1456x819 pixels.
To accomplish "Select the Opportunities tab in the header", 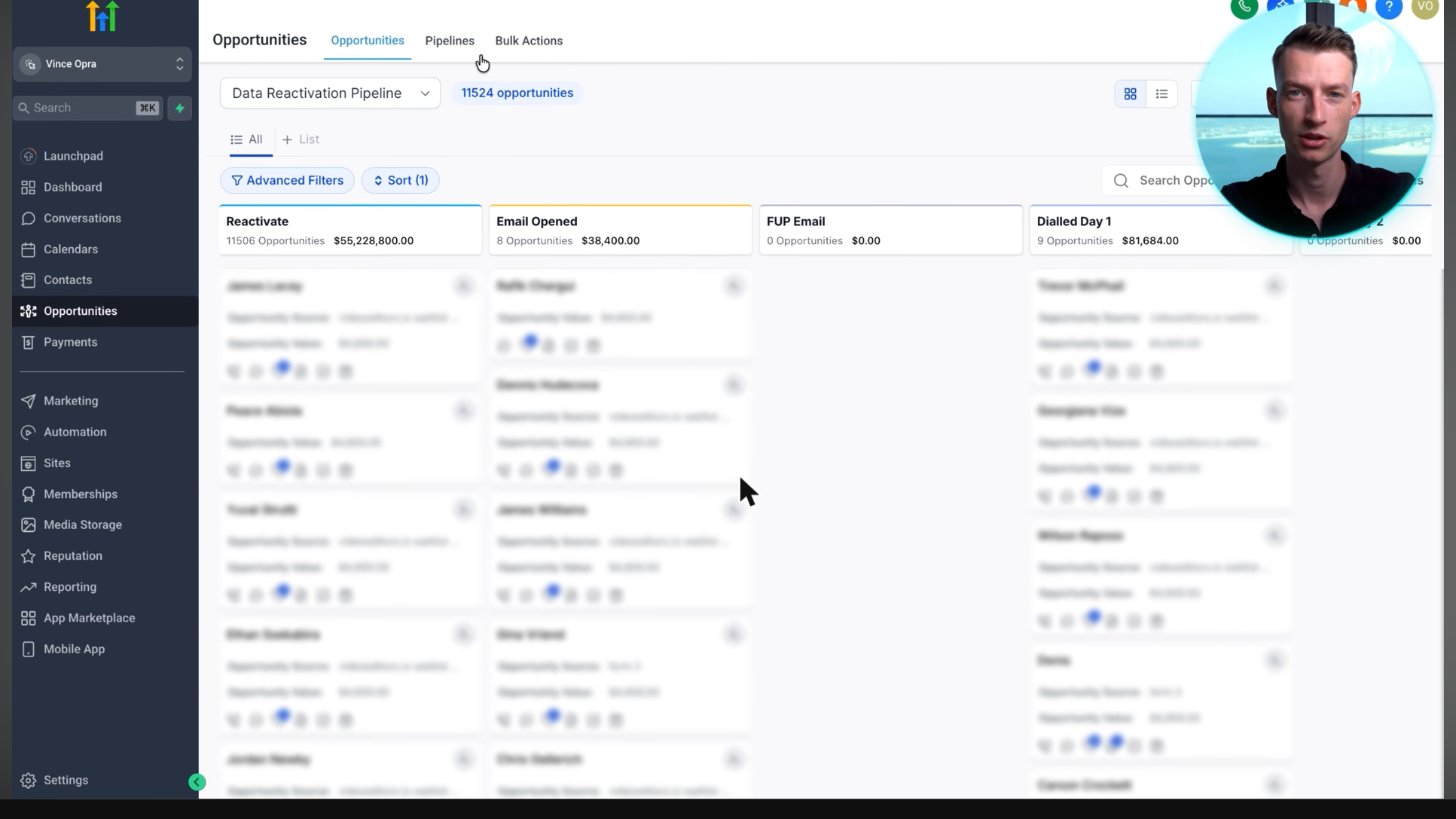I will pos(367,41).
